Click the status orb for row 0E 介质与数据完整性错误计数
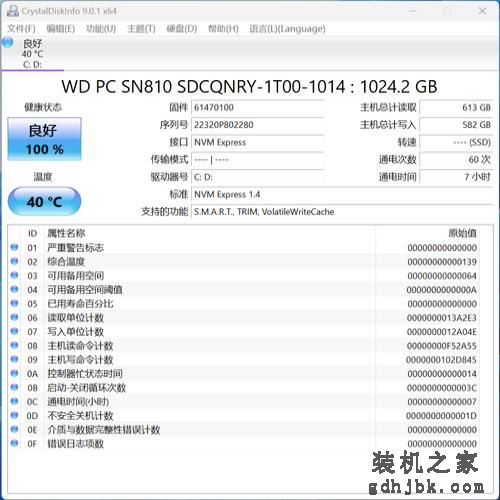This screenshot has height=500, width=500. [14, 429]
